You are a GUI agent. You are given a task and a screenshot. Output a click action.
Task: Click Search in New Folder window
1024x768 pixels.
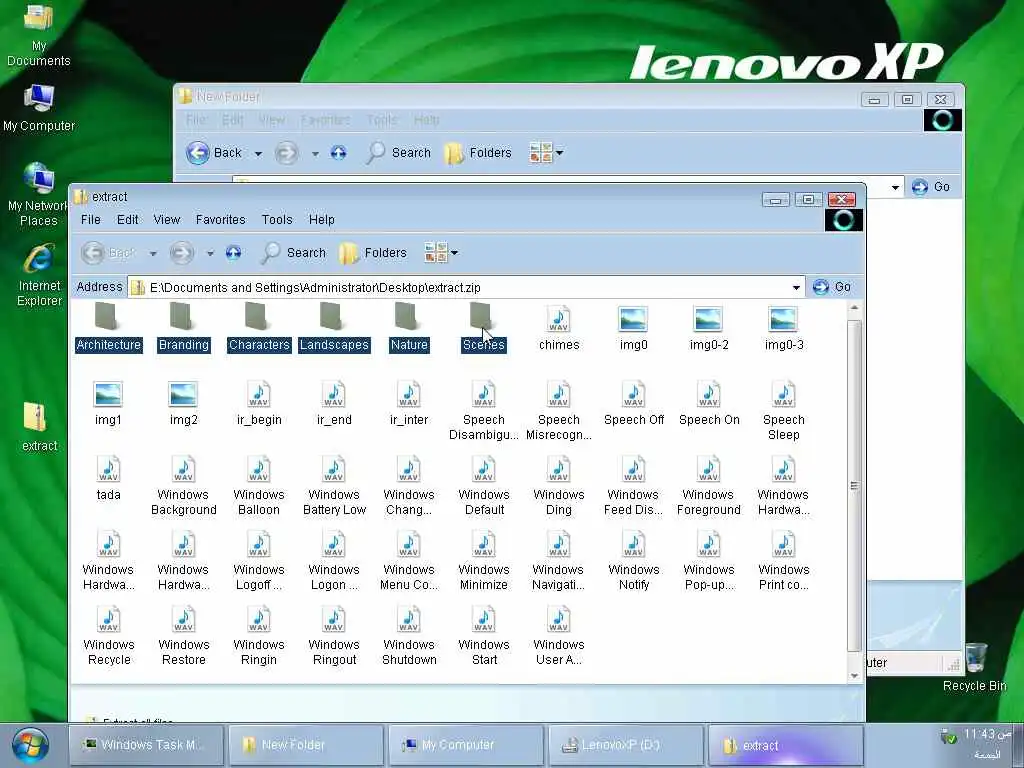click(x=398, y=153)
